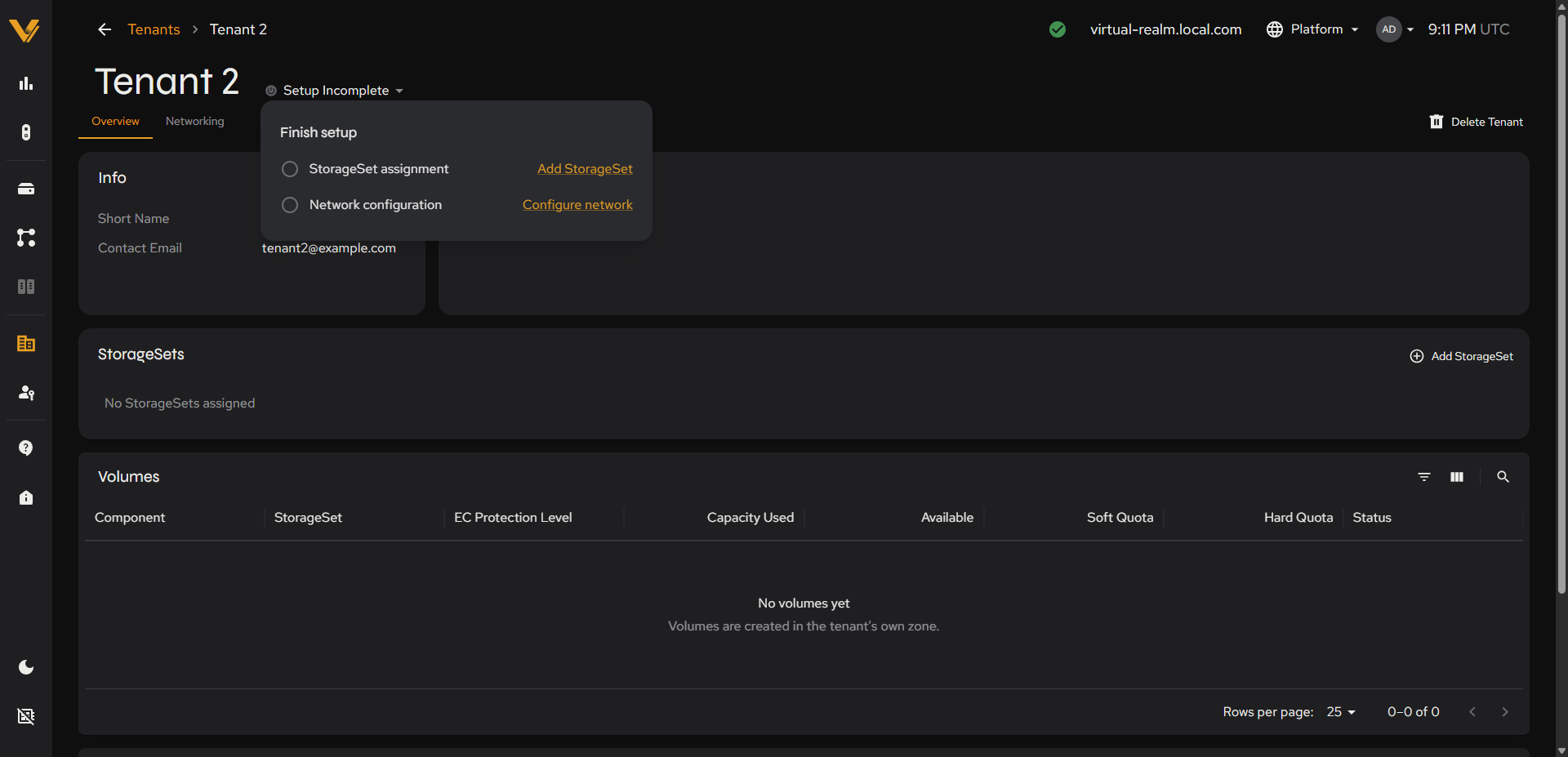
Task: Open the Volumes column chooser icon
Action: pos(1457,477)
